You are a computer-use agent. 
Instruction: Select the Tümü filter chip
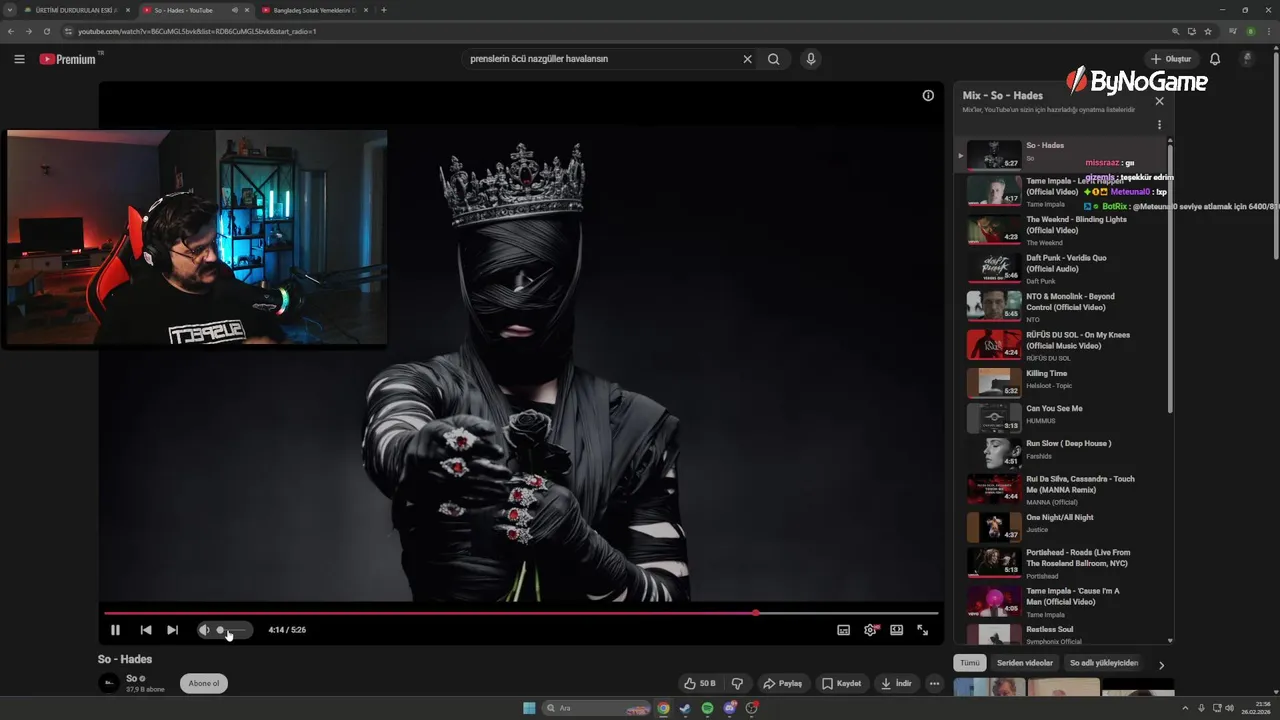[x=970, y=663]
